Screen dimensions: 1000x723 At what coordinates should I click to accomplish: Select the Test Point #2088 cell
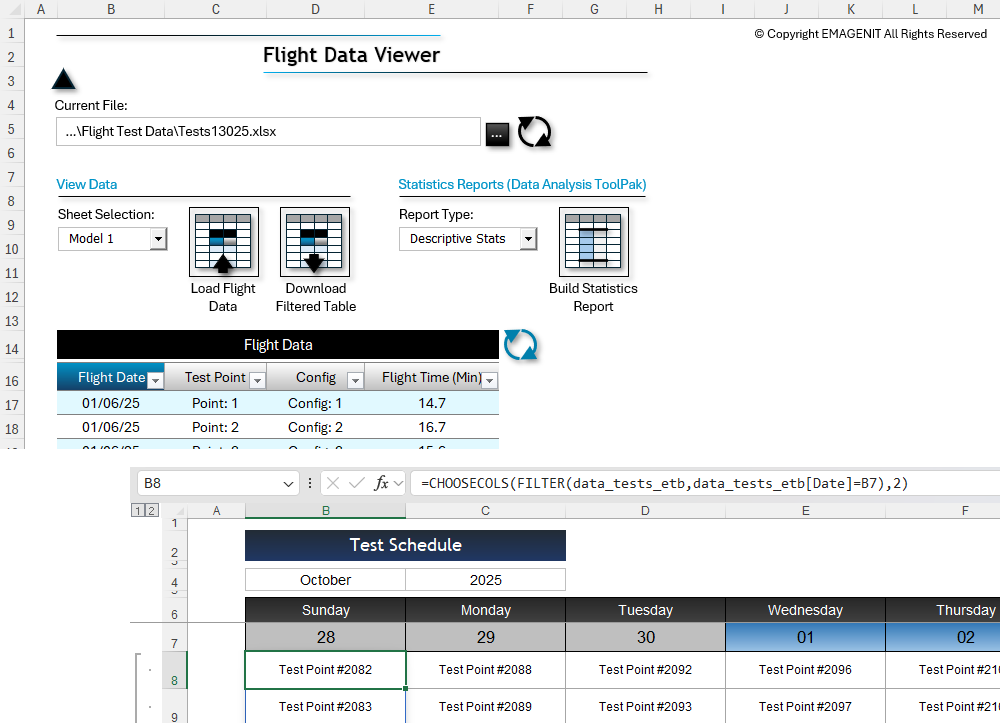point(485,670)
